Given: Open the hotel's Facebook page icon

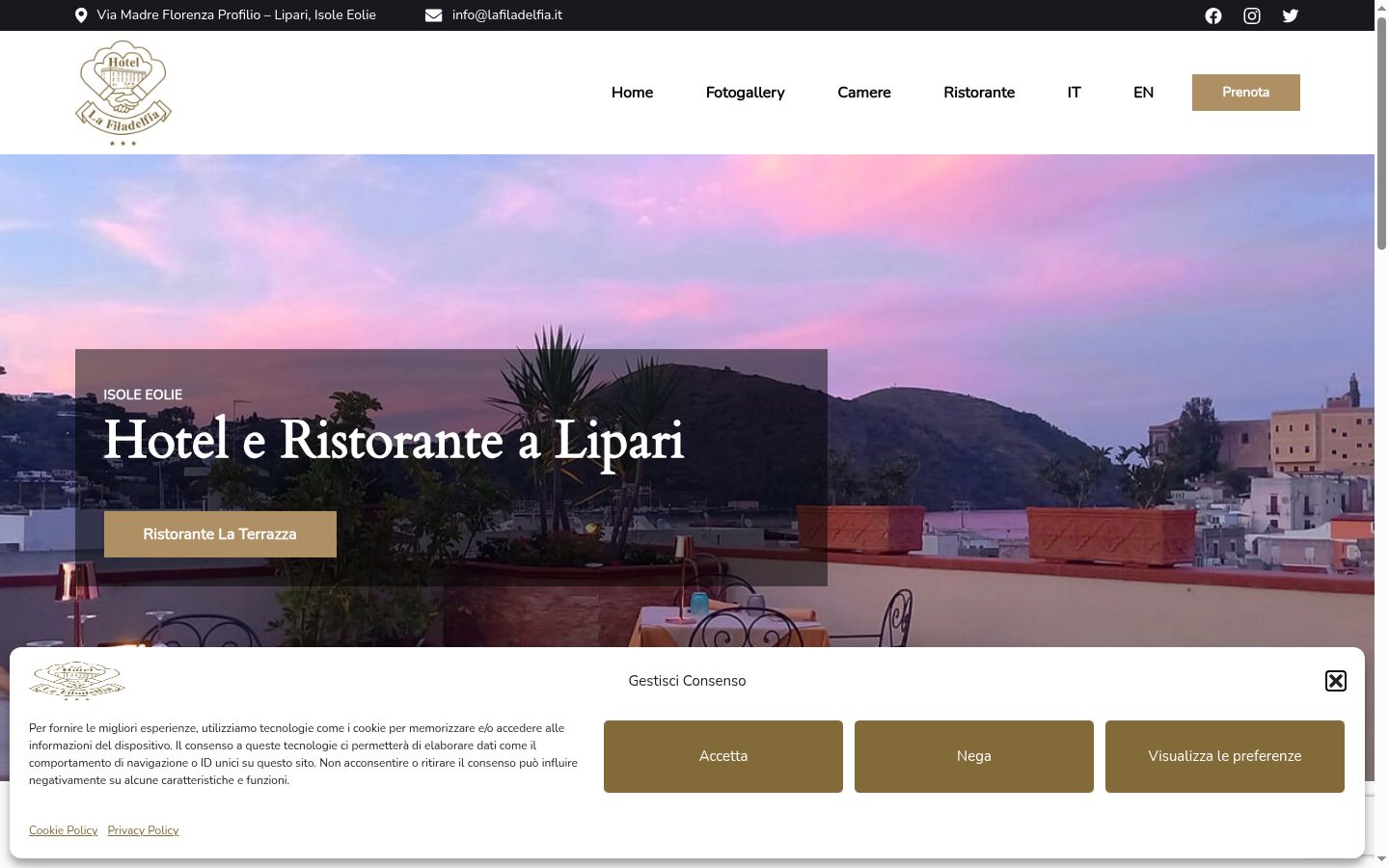Looking at the screenshot, I should [1213, 15].
